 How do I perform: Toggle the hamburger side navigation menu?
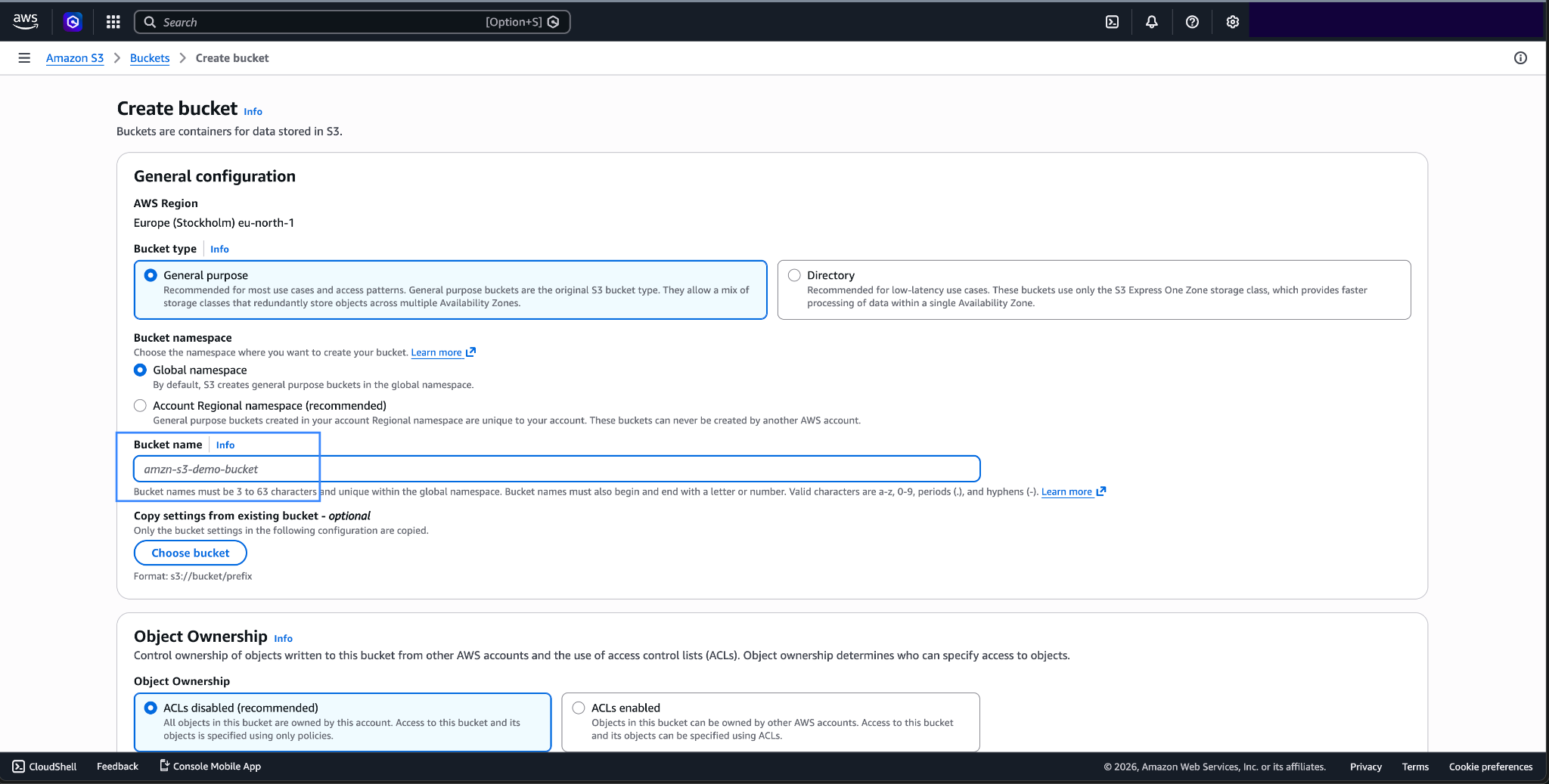tap(24, 58)
